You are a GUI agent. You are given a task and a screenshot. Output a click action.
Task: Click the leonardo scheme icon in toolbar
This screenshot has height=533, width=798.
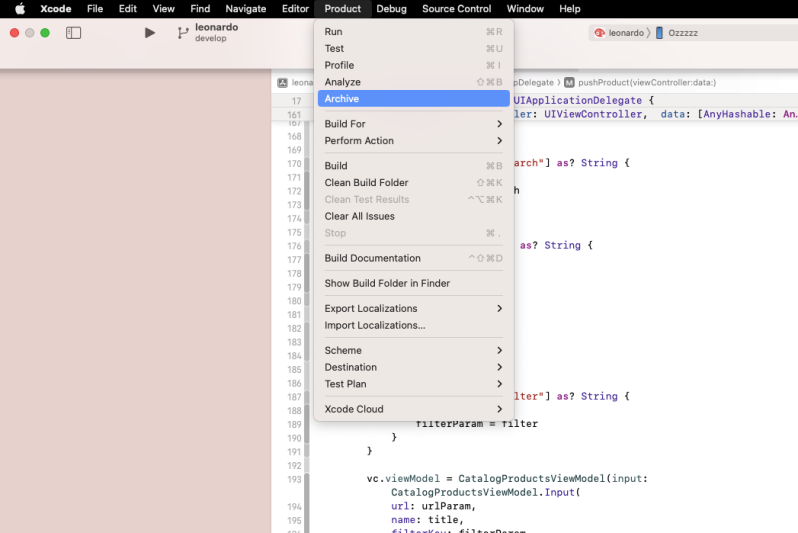[600, 33]
